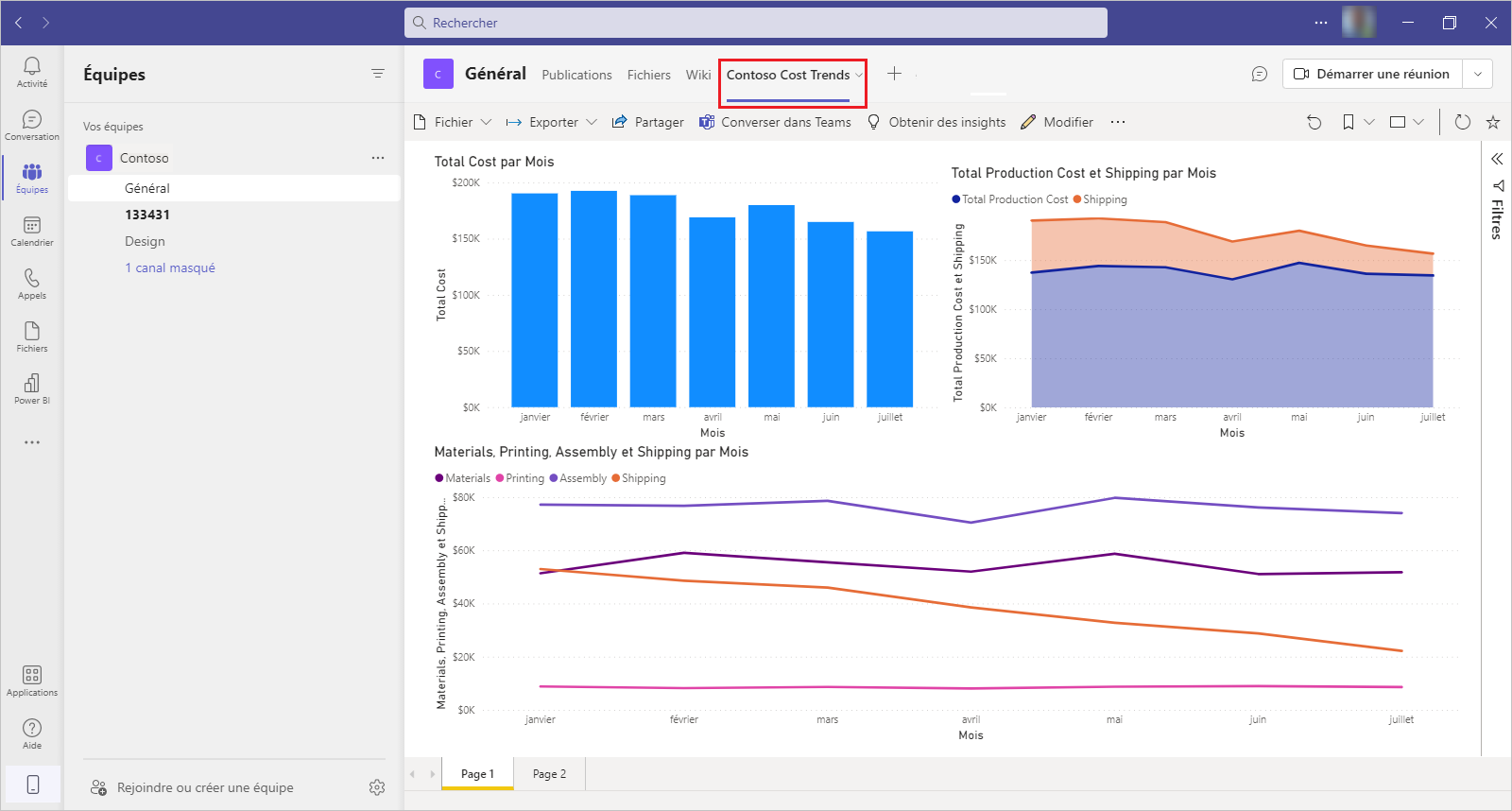Open bookmarks dropdown
Viewport: 1512px width, 811px height.
(x=1358, y=122)
